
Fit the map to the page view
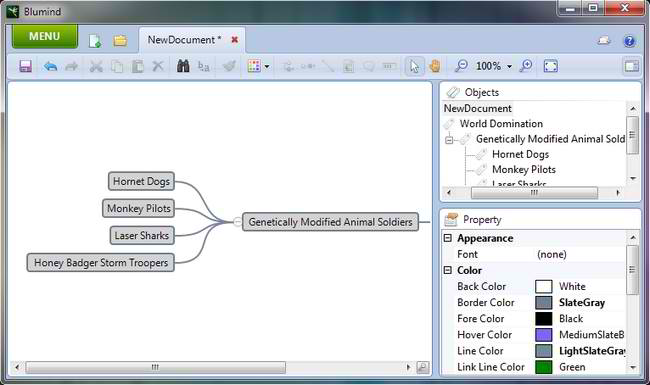pyautogui.click(x=551, y=66)
